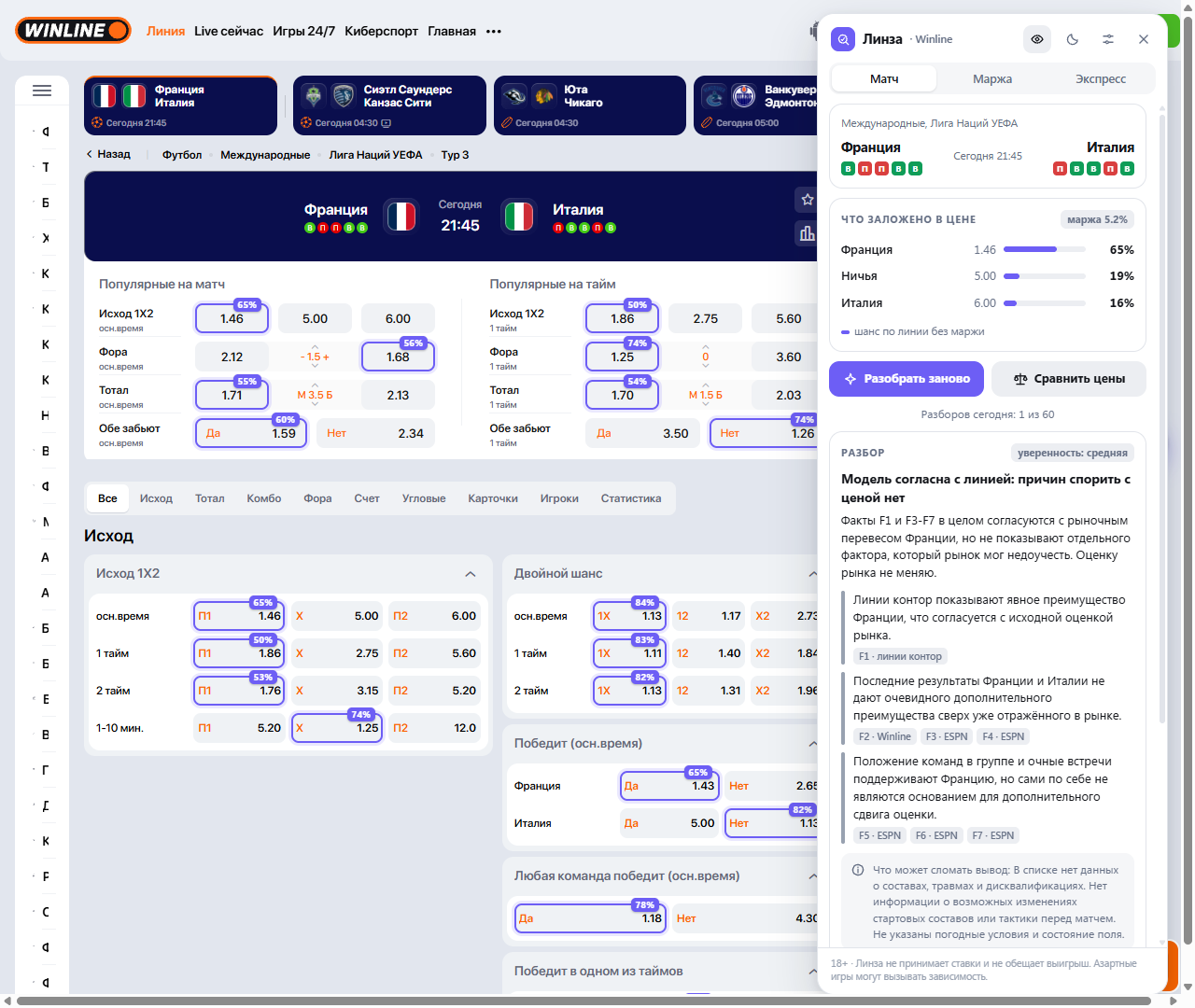Collapse the Исход 1Х2 market section

(x=471, y=574)
